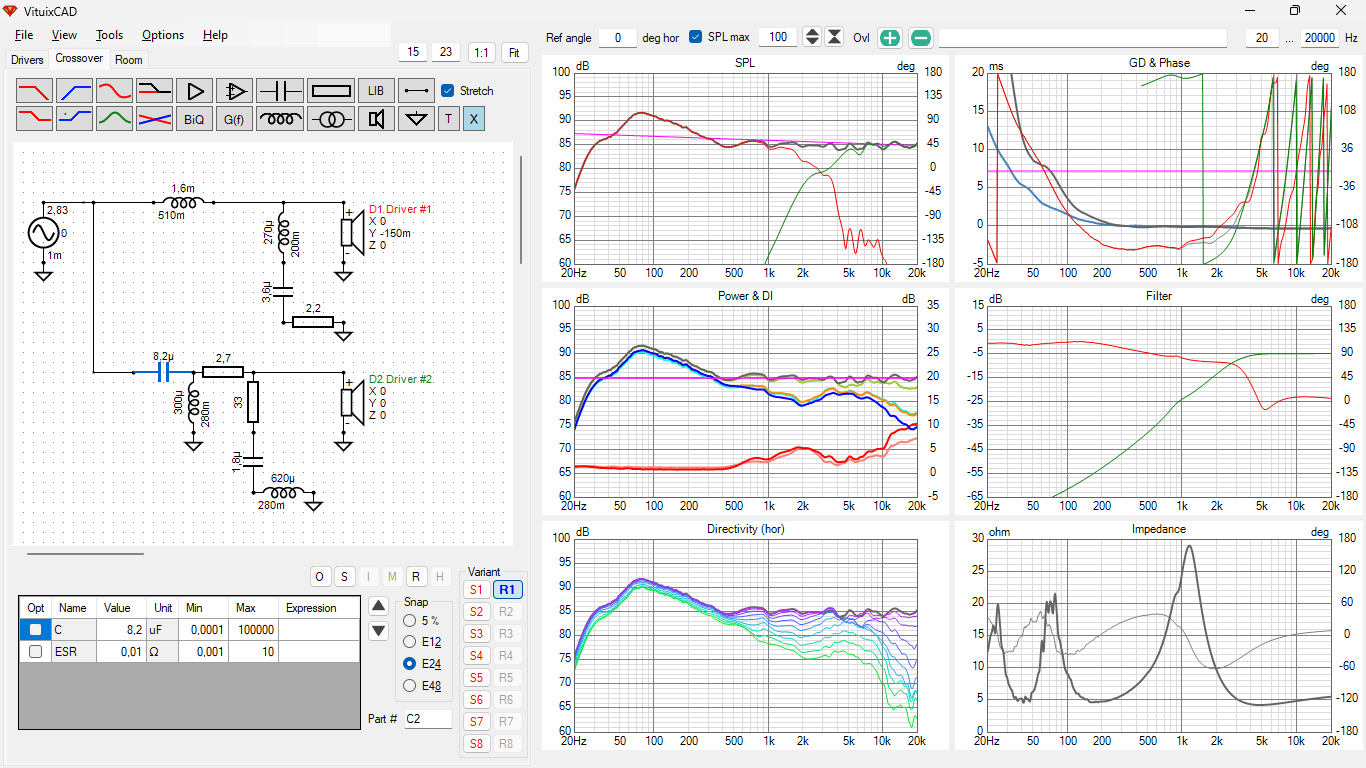Click SPL max spinner arrows
Screen dimensions: 1366x768
[x=812, y=37]
